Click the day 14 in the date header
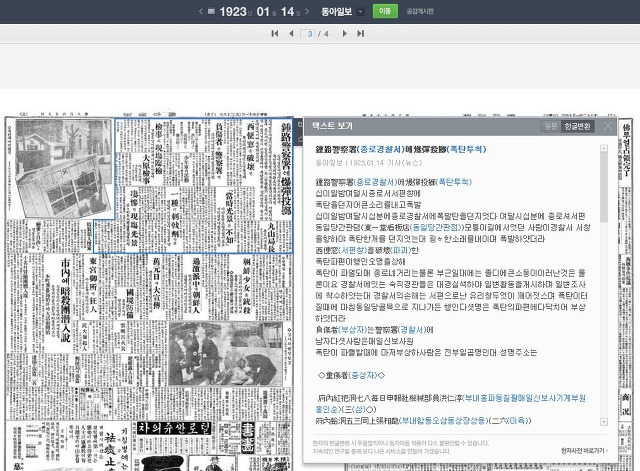640x471 pixels. (x=287, y=11)
